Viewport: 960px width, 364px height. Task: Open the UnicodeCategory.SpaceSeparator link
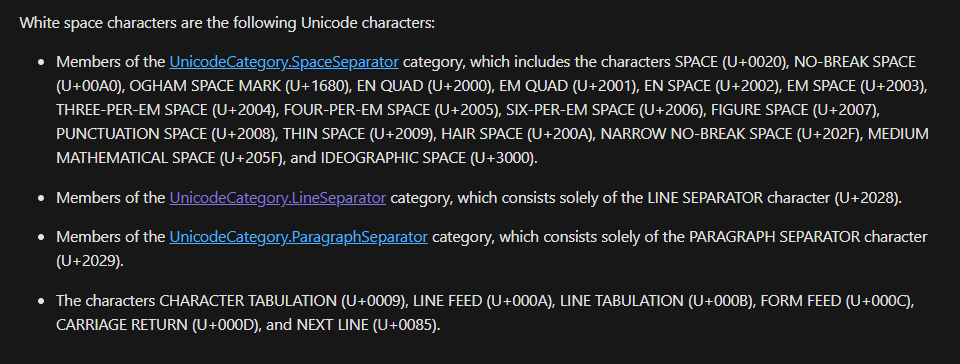(x=284, y=62)
